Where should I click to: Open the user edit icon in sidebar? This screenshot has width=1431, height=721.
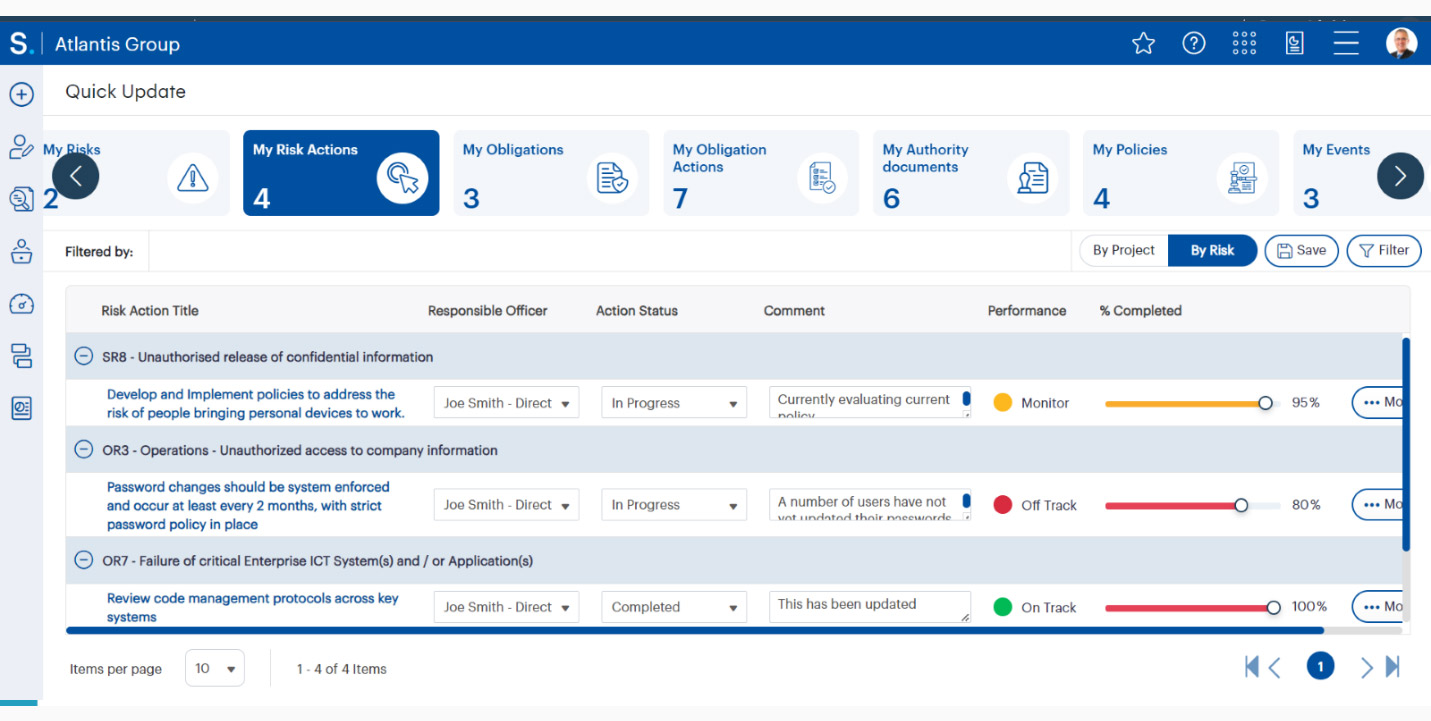pos(22,147)
